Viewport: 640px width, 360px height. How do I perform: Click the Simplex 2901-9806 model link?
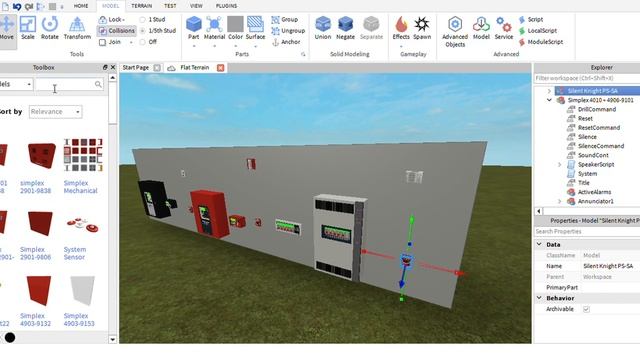click(x=36, y=253)
